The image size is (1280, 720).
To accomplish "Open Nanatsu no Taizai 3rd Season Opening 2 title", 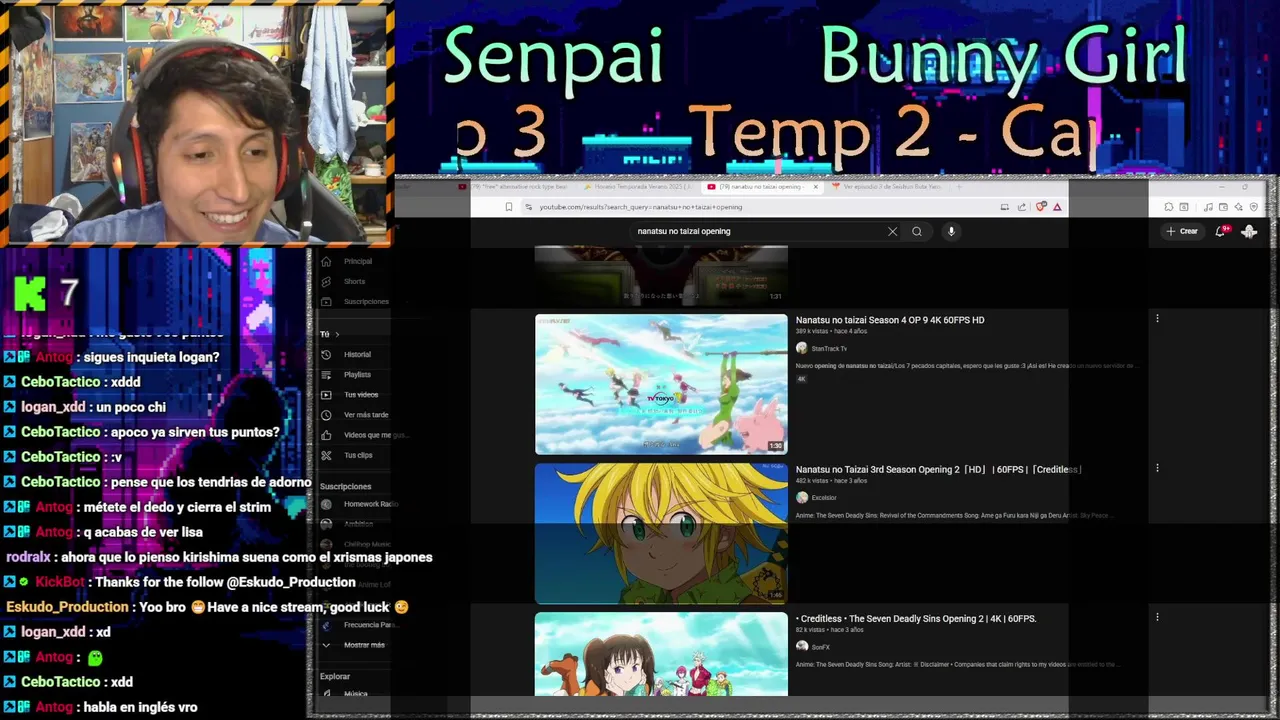I will [x=939, y=469].
